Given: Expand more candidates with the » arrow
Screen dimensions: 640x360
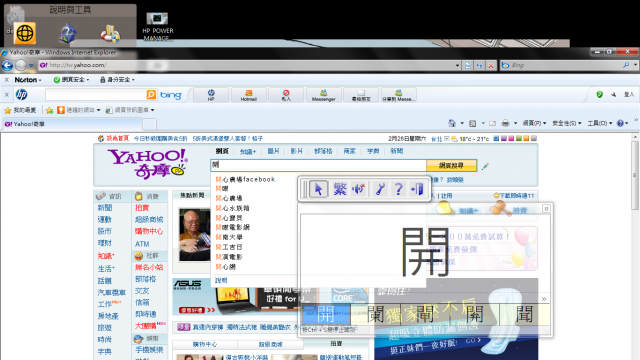Looking at the screenshot, I should click(544, 299).
